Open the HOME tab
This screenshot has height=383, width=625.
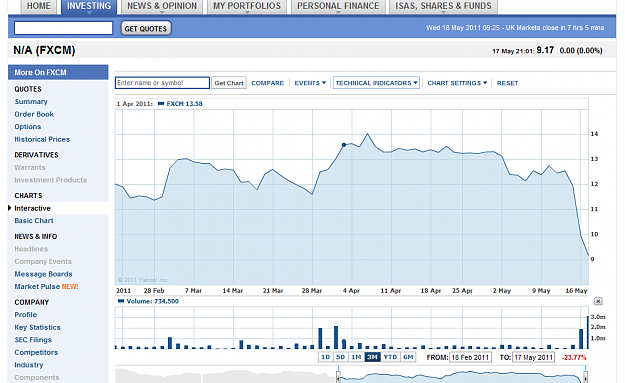(x=39, y=6)
